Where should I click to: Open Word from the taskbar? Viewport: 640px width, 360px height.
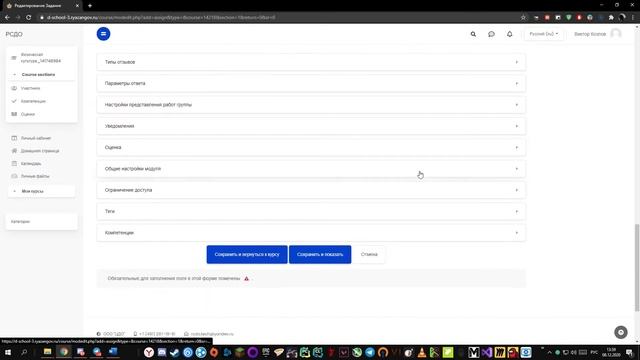click(113, 352)
